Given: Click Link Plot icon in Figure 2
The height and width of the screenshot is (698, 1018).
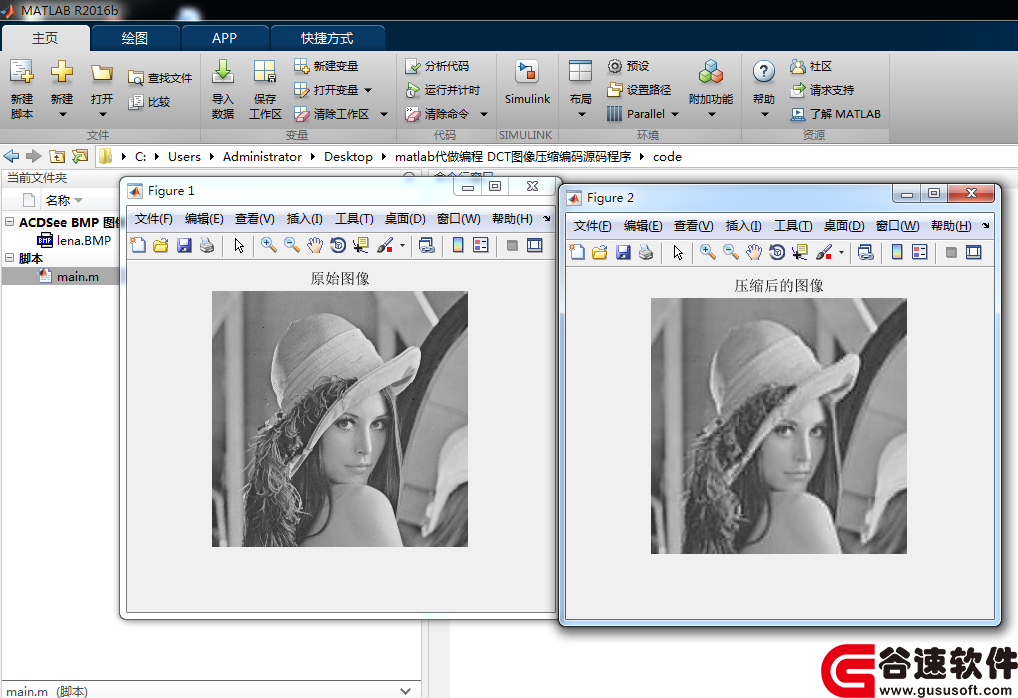Looking at the screenshot, I should (x=865, y=252).
